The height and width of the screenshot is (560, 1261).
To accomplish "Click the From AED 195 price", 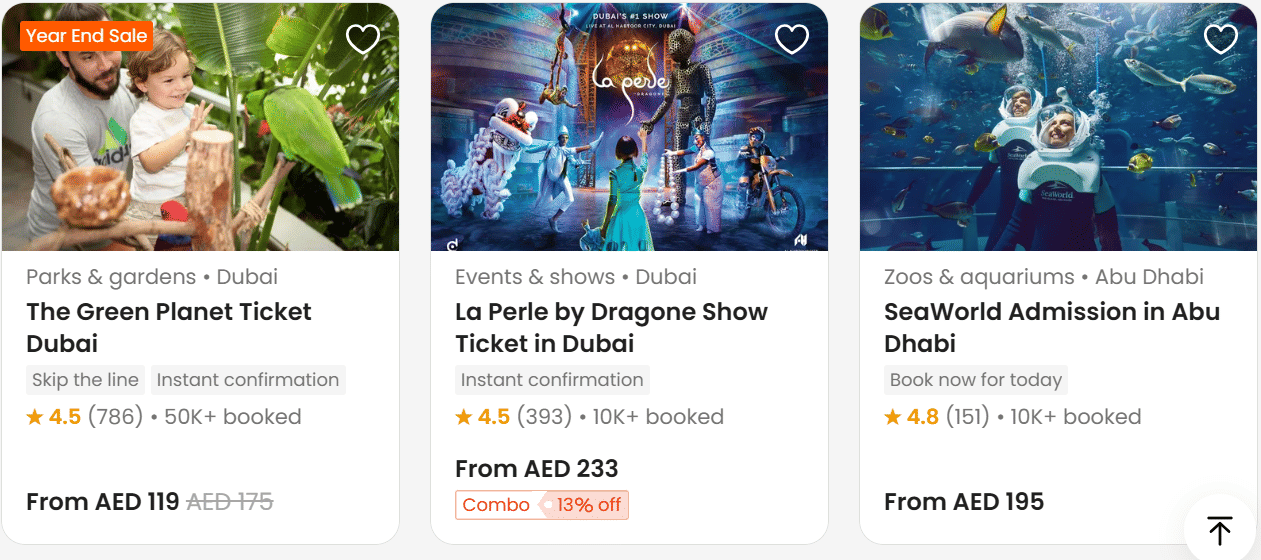I will click(x=963, y=502).
